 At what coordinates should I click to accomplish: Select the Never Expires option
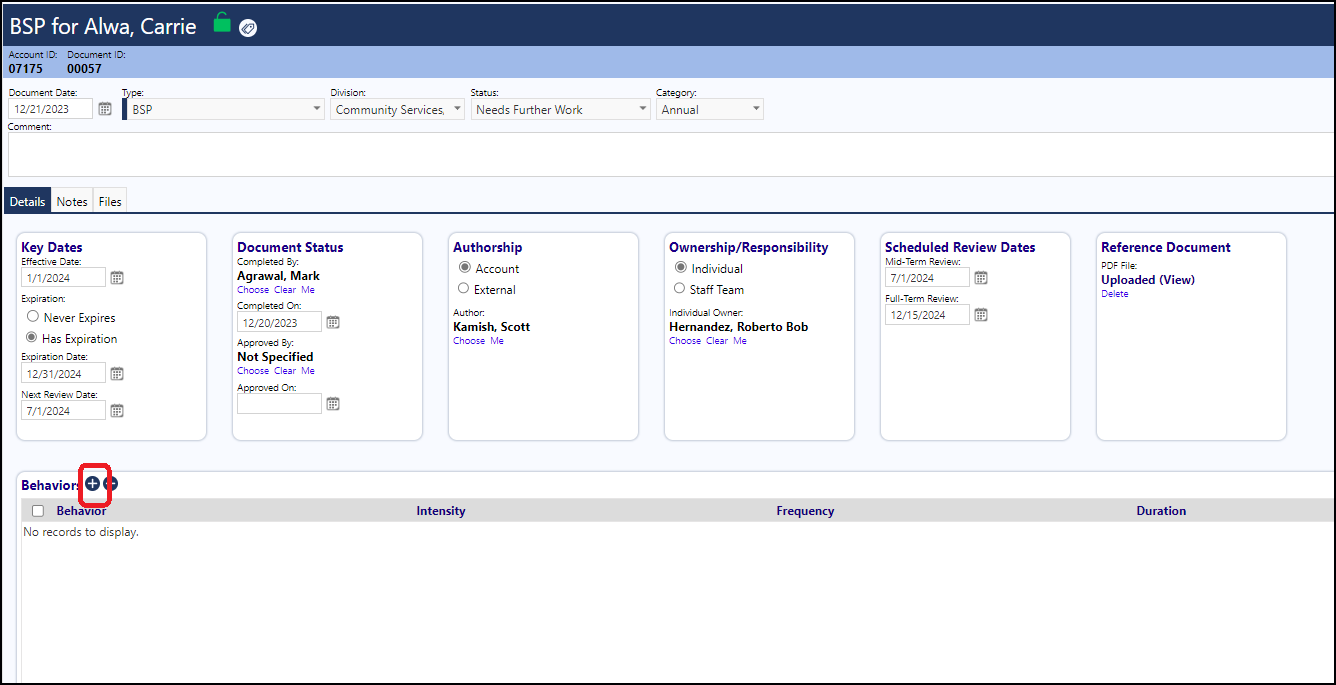33,317
